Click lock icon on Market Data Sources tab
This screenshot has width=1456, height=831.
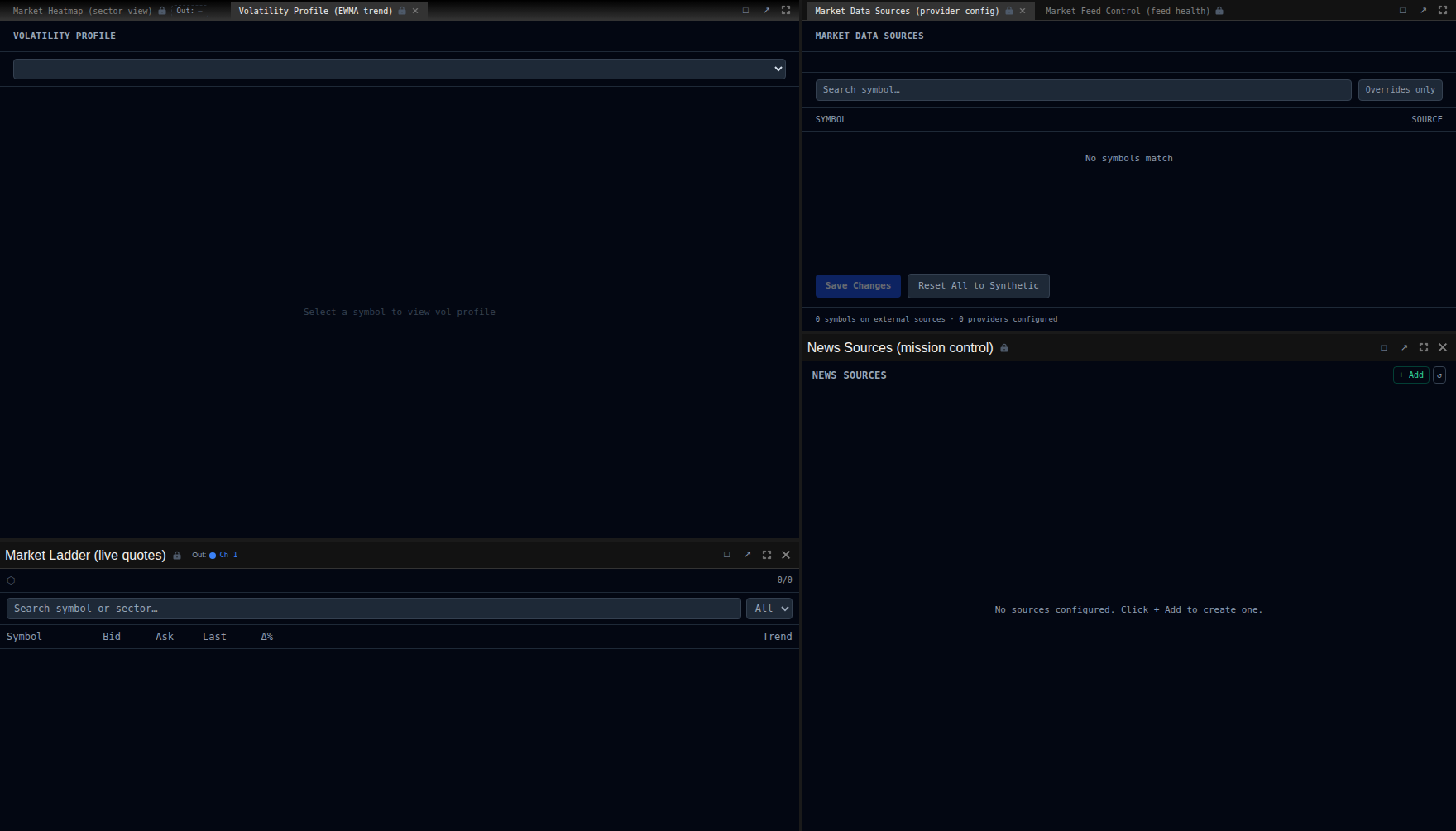pos(1009,11)
